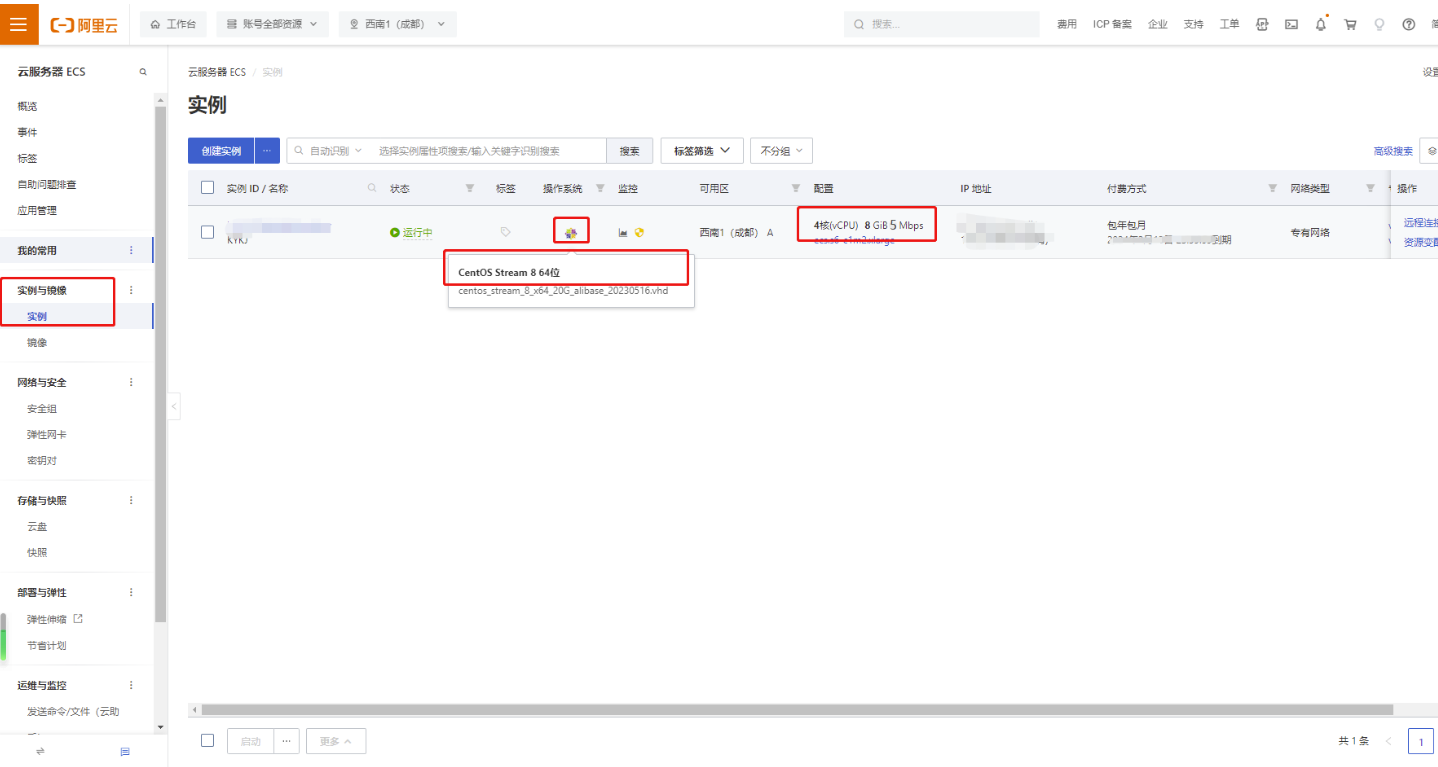Select all instances with header checkbox
This screenshot has width=1438, height=767.
click(208, 188)
